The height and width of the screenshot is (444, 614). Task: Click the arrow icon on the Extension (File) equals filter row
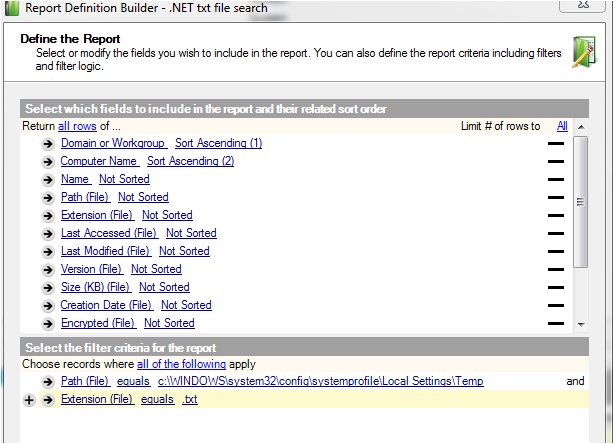(48, 400)
